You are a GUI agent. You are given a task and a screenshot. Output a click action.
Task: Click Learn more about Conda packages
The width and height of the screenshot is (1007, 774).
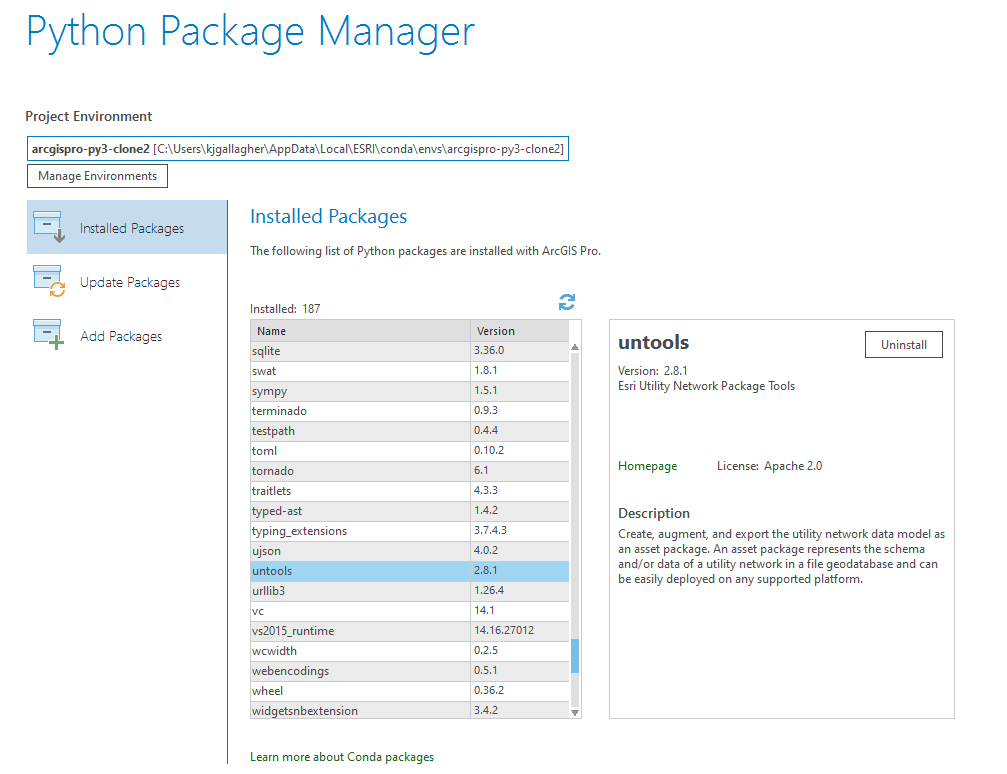(x=341, y=757)
